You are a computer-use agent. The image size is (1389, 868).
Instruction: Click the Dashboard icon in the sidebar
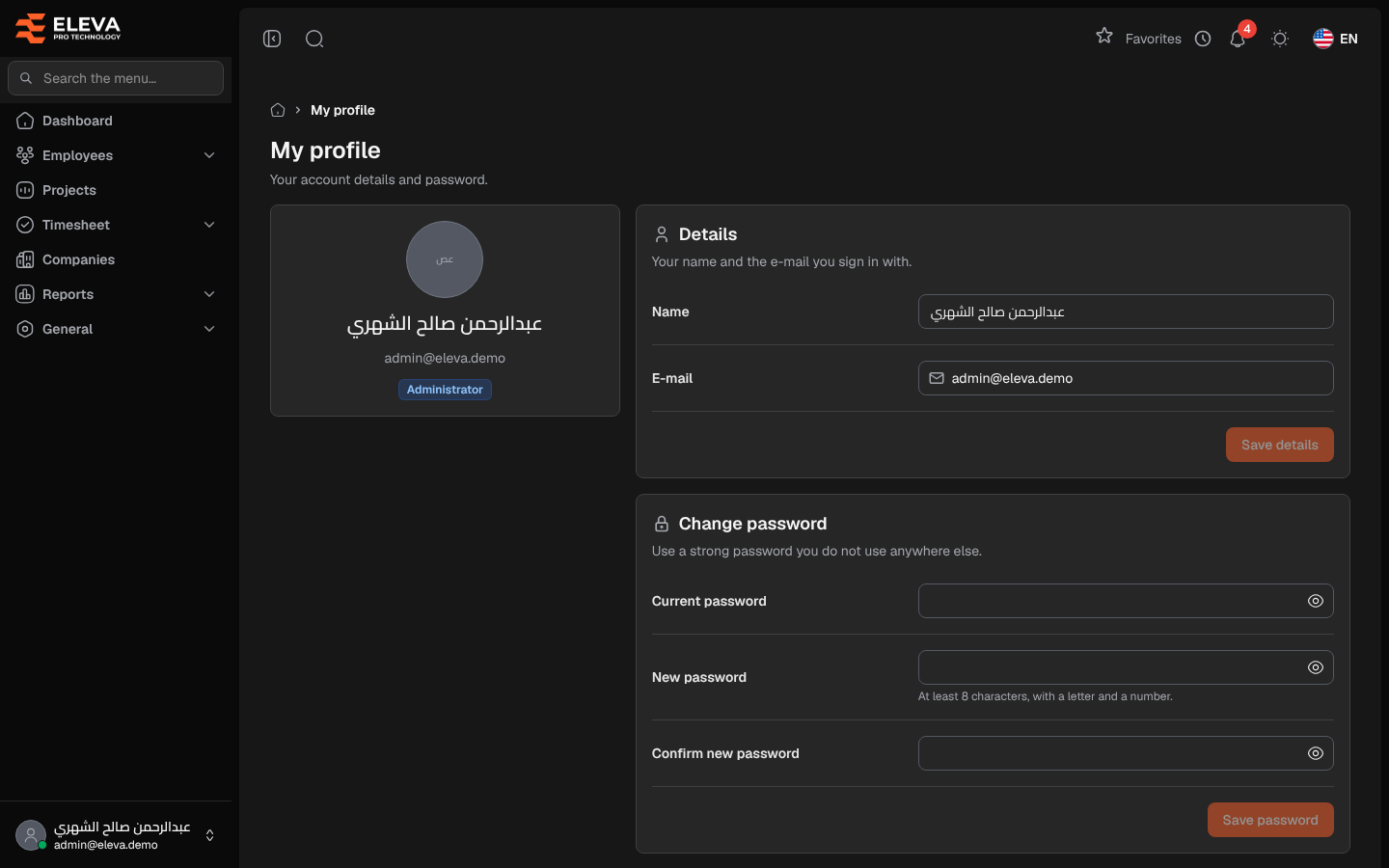coord(25,121)
